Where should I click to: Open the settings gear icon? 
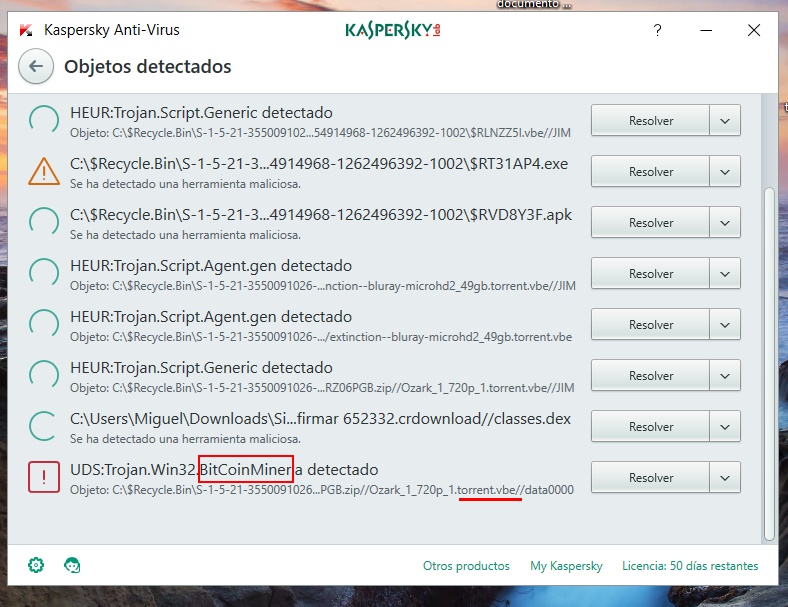click(36, 565)
